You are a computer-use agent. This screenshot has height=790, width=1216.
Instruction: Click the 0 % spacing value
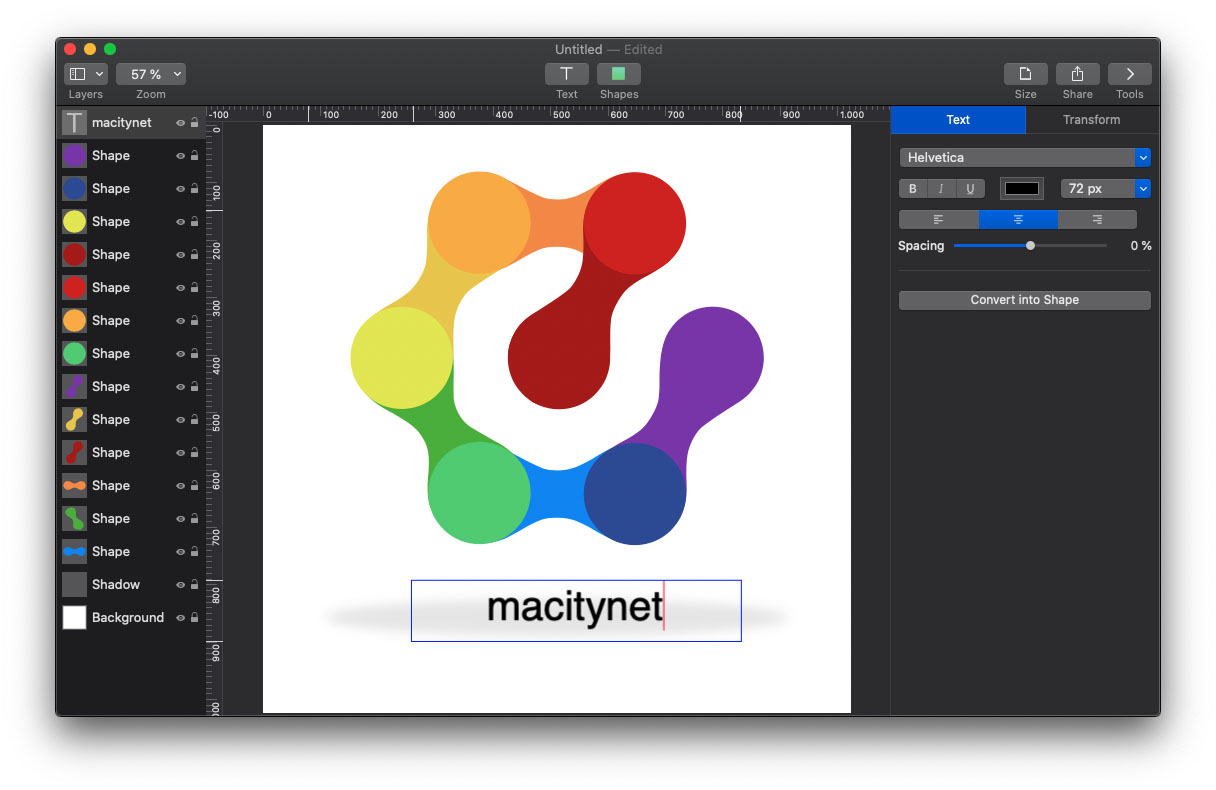pos(1140,246)
